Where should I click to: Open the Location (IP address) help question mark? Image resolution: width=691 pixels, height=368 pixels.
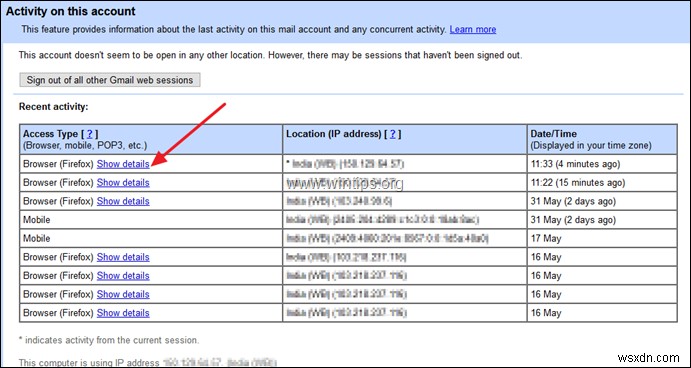(x=393, y=134)
